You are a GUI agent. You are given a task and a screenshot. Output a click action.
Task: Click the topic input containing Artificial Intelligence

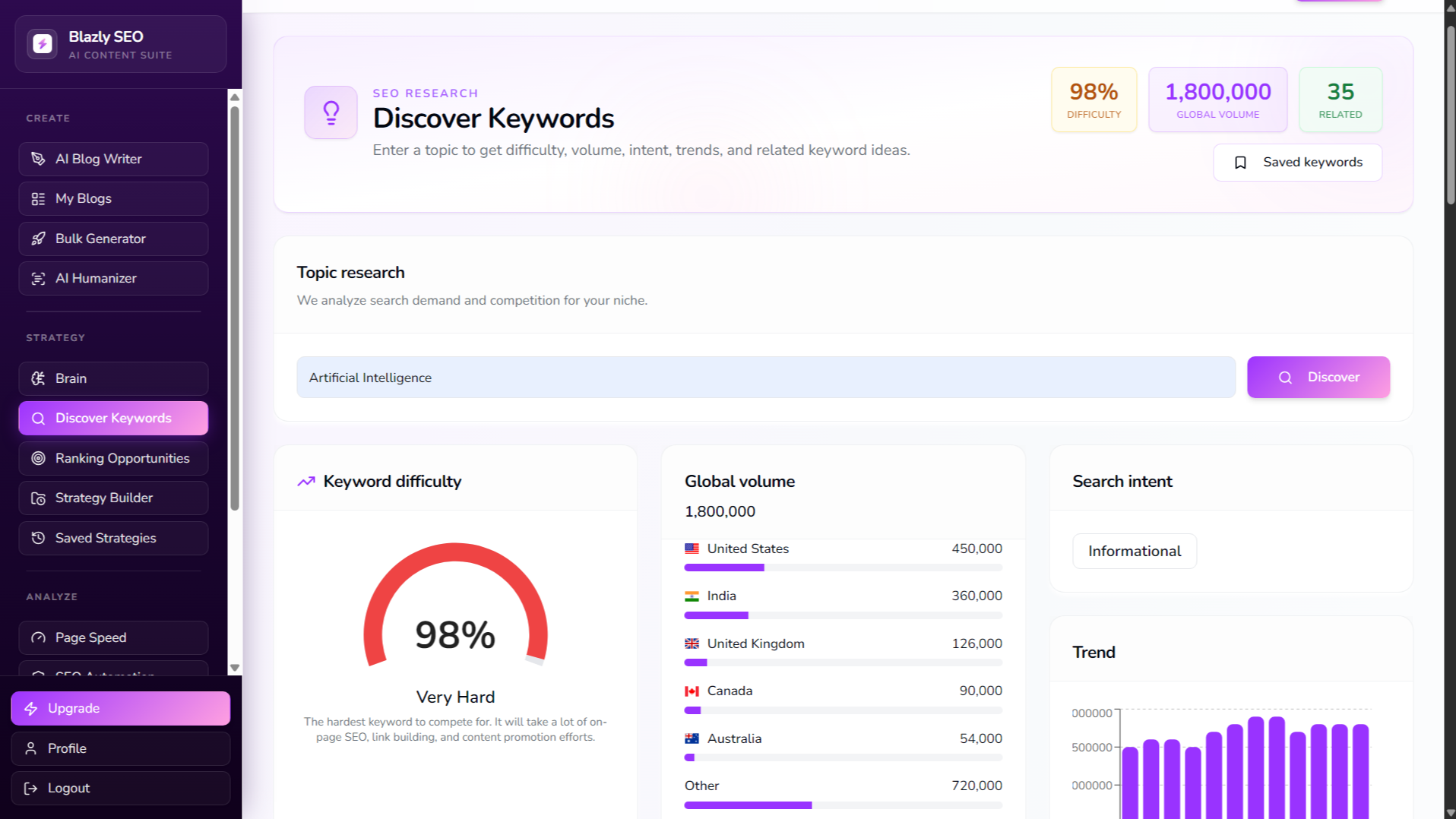[766, 378]
